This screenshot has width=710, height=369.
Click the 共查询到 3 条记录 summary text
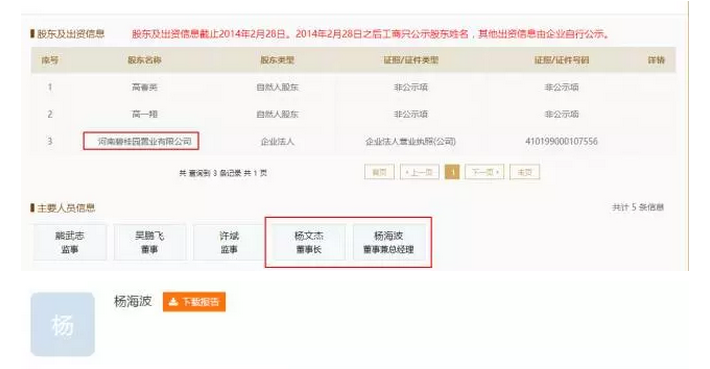[223, 173]
